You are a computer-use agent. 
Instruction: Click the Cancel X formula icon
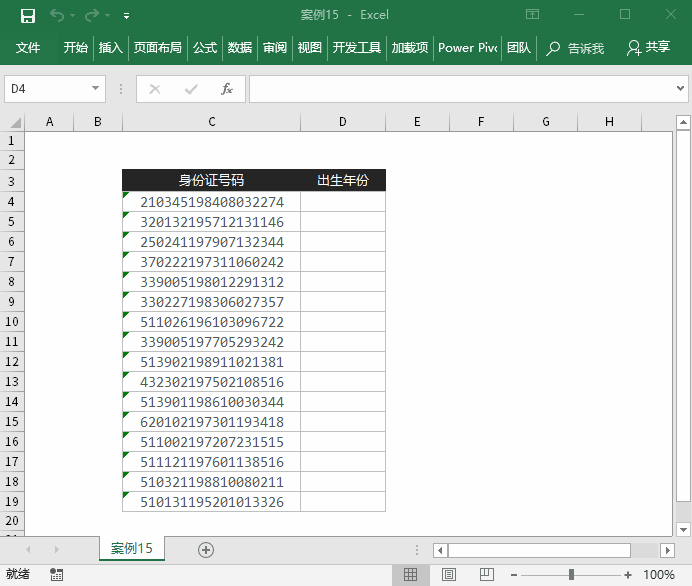click(155, 89)
